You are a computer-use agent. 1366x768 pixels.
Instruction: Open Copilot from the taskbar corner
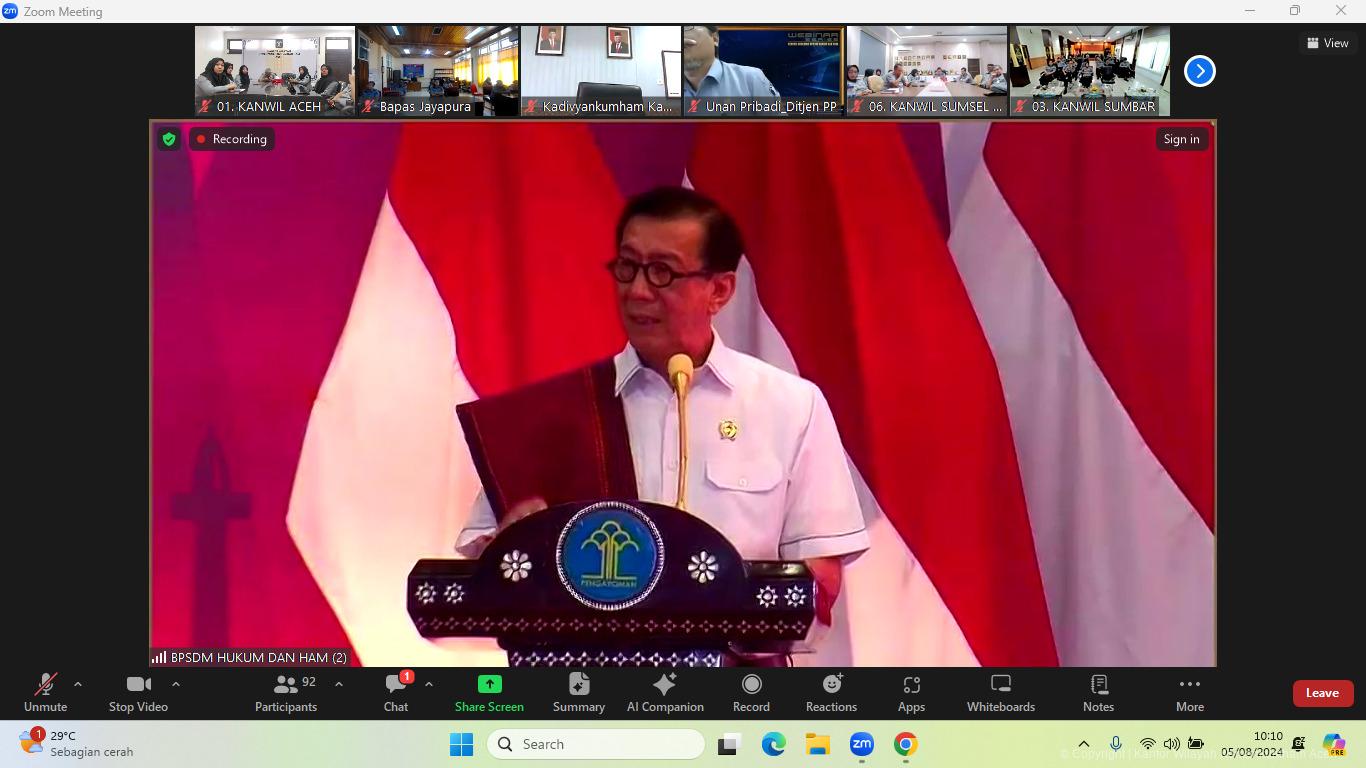click(1334, 744)
